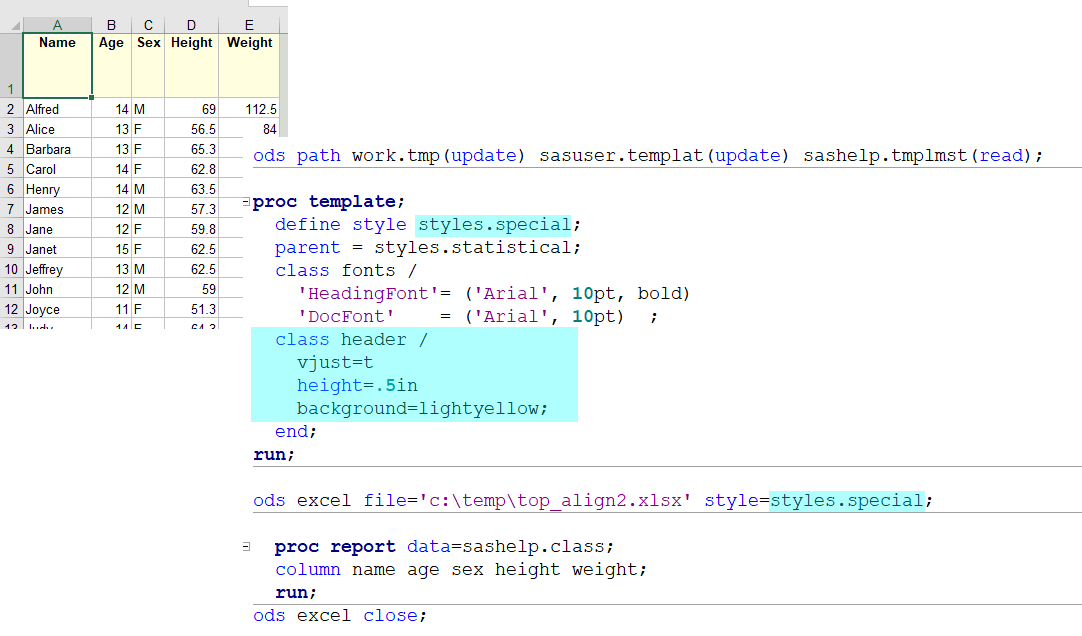Click the select-all corner of the spreadsheet
This screenshot has width=1082, height=636.
[x=11, y=25]
